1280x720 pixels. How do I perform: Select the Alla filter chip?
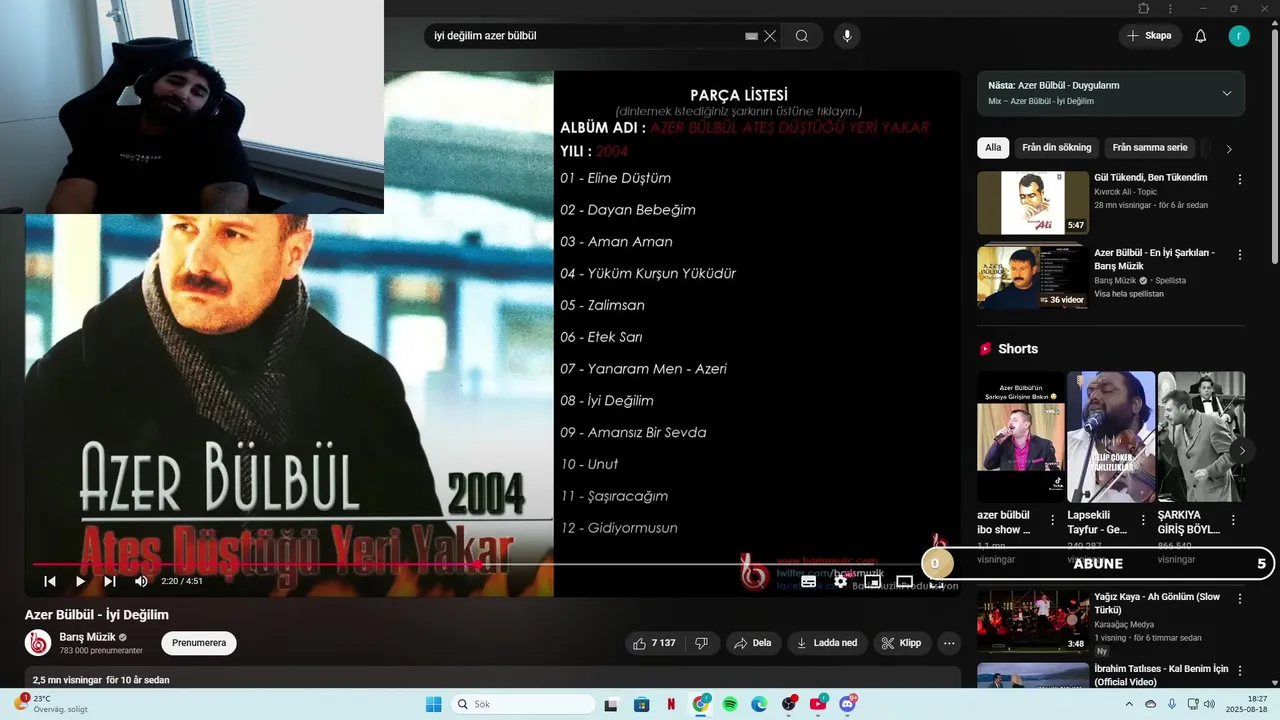tap(993, 148)
